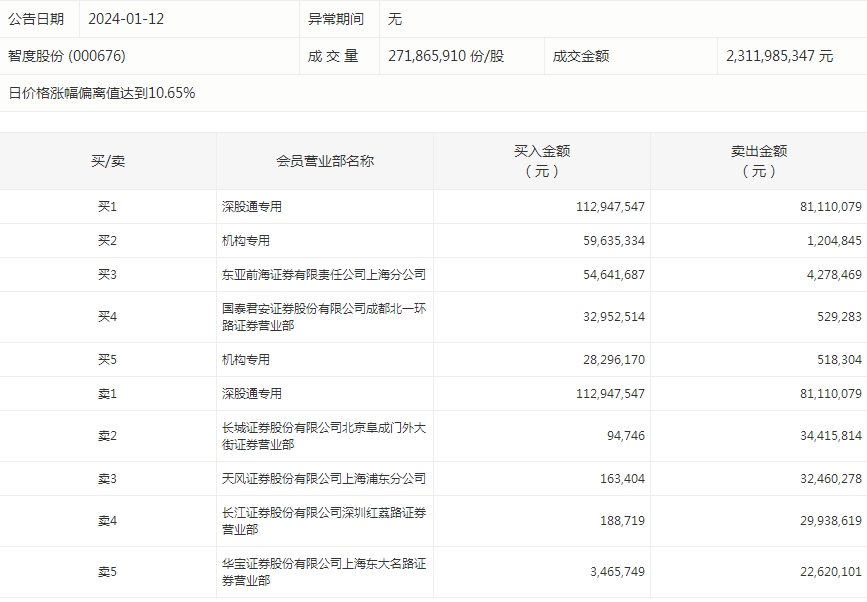The width and height of the screenshot is (867, 602).
Task: Click 机构专用 in the 买2 row
Action: (246, 240)
